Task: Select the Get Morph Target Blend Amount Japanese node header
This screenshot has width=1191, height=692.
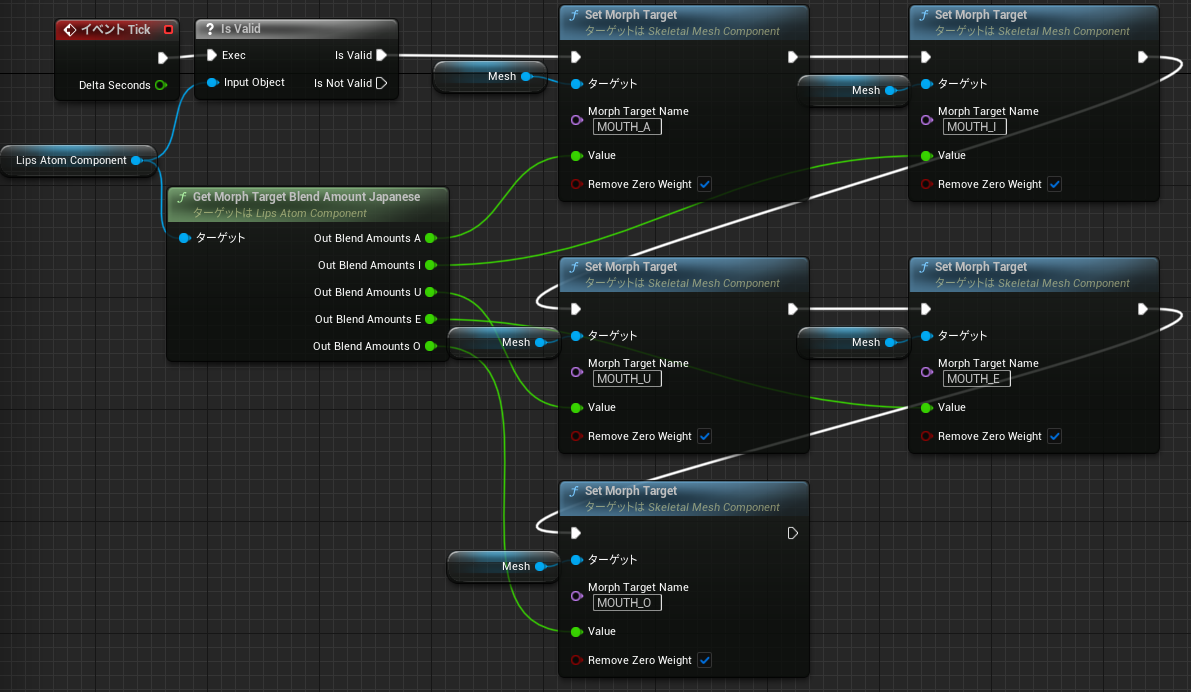Action: click(307, 196)
